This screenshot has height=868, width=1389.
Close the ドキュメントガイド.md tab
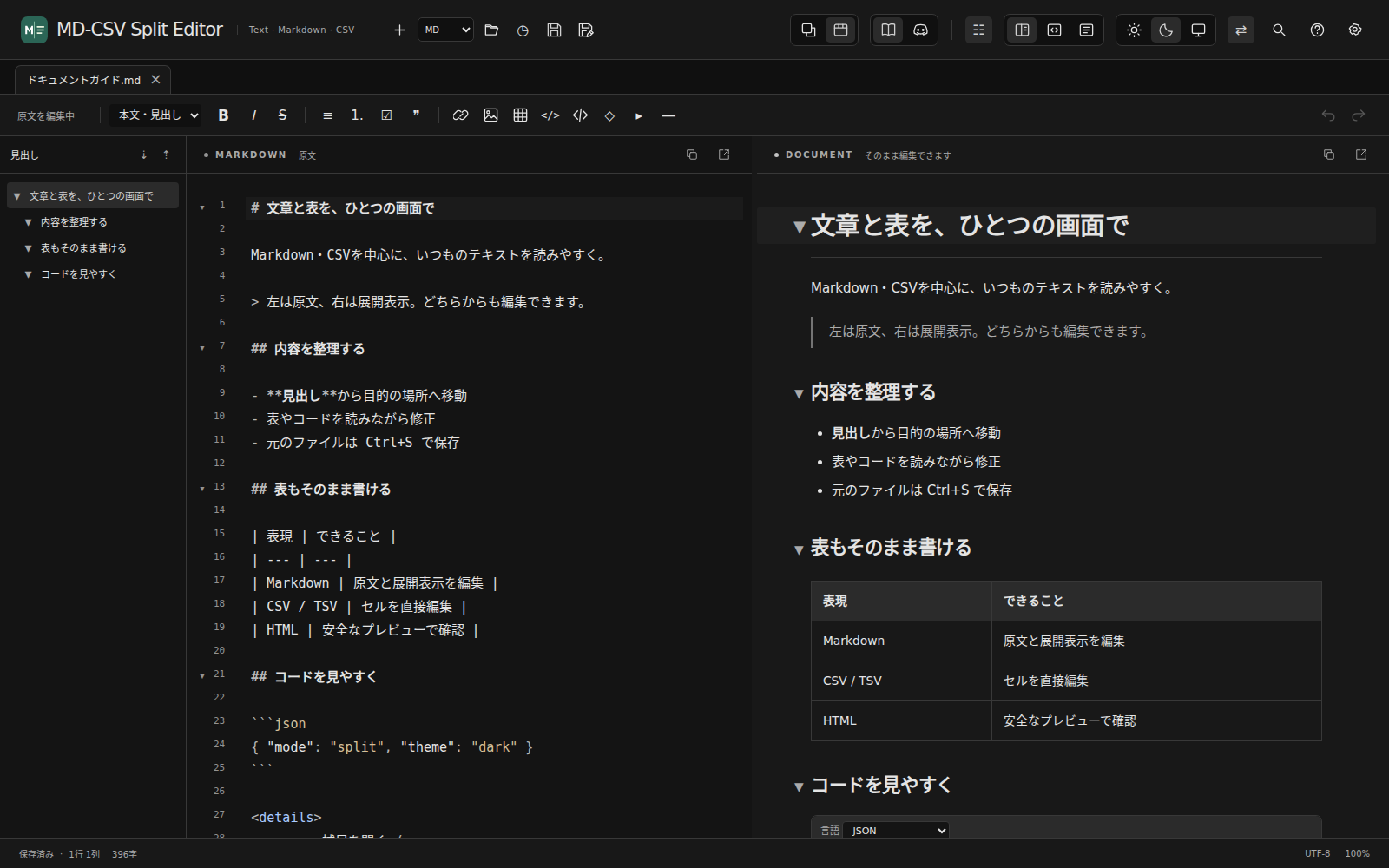click(x=155, y=79)
